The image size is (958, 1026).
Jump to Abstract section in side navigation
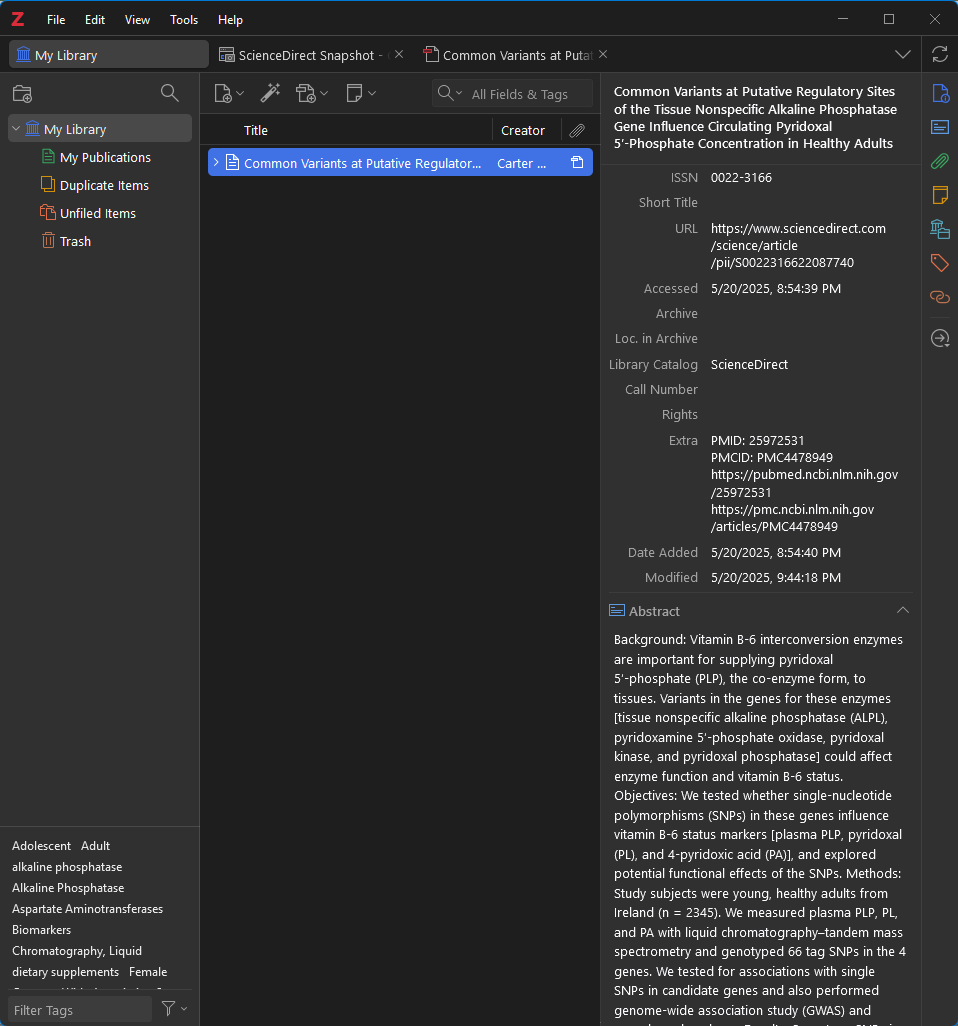940,127
